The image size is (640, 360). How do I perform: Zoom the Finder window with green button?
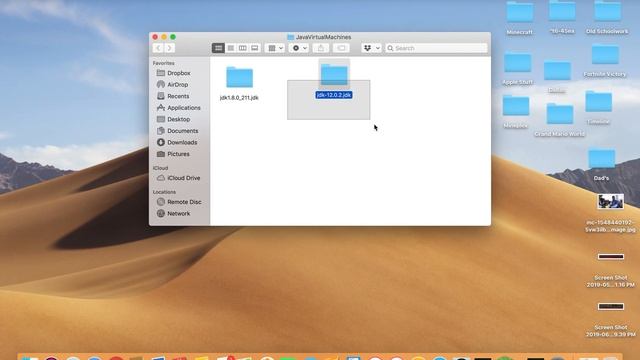[x=173, y=37]
